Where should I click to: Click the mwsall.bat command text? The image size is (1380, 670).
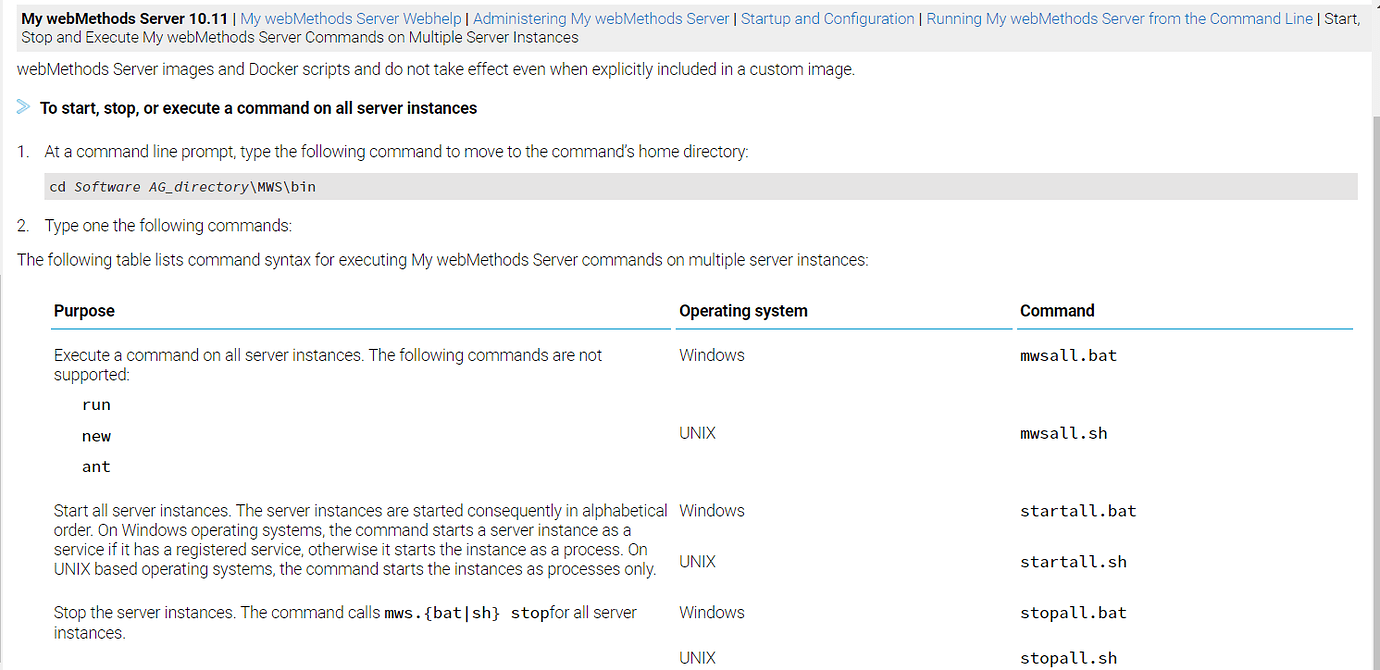pos(1068,355)
